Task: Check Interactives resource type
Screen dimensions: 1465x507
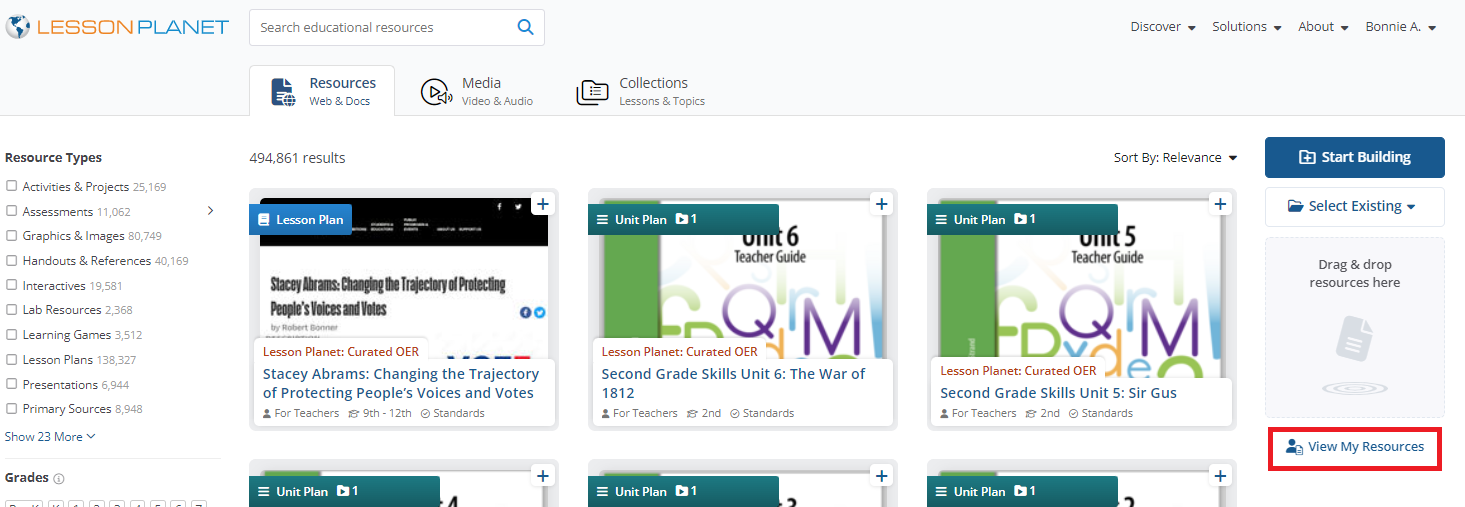Action: pyautogui.click(x=11, y=285)
